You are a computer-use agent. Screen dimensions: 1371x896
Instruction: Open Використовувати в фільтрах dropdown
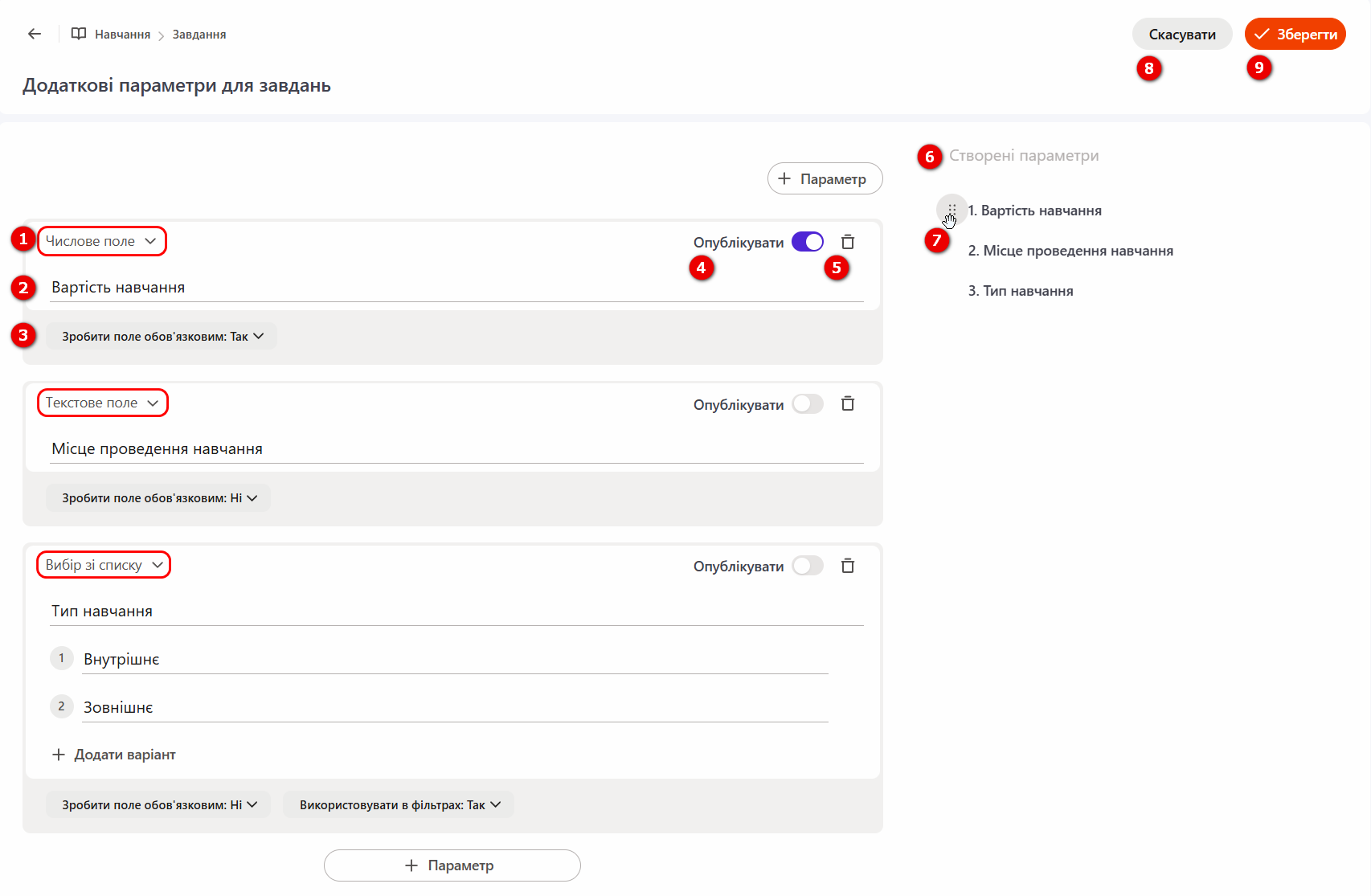coord(399,804)
